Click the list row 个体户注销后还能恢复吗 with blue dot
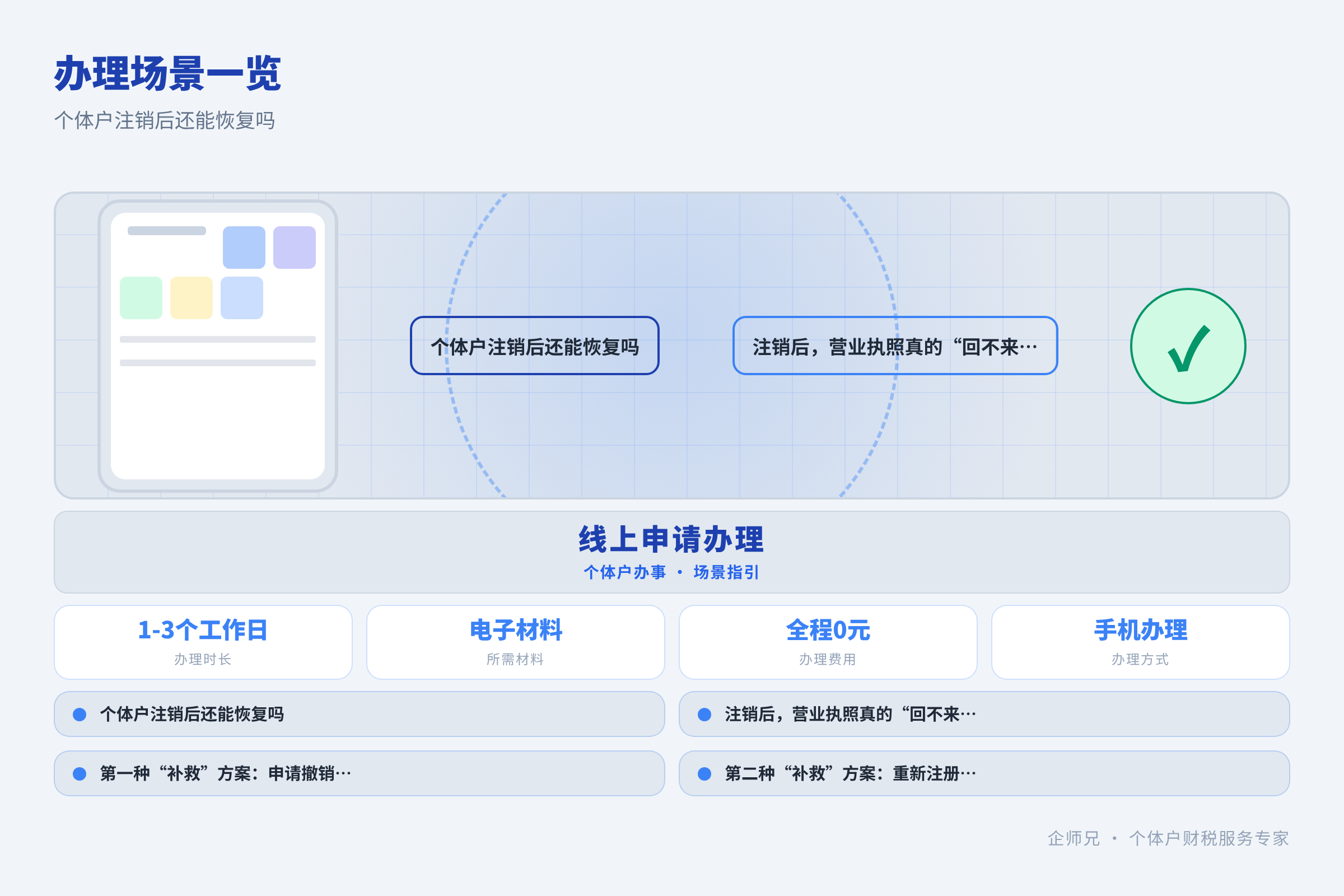Screen dimensions: 1344x896 [360, 715]
